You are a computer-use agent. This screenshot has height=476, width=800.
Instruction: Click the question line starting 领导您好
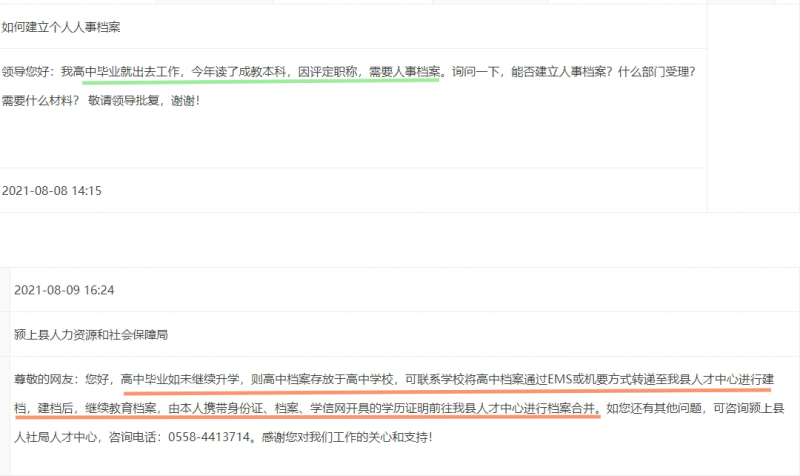click(348, 72)
